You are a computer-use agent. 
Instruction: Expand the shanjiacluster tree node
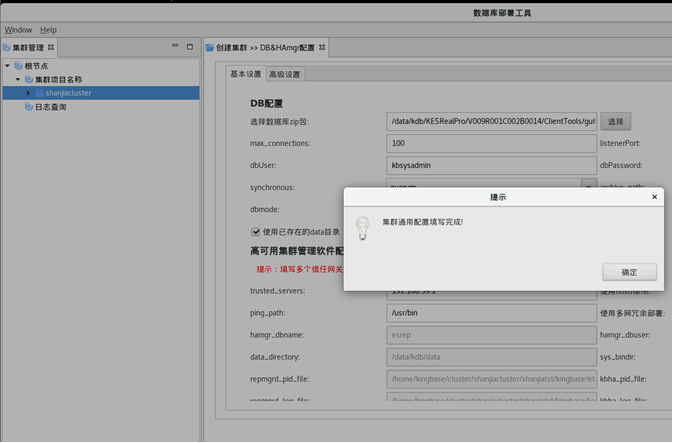point(28,93)
